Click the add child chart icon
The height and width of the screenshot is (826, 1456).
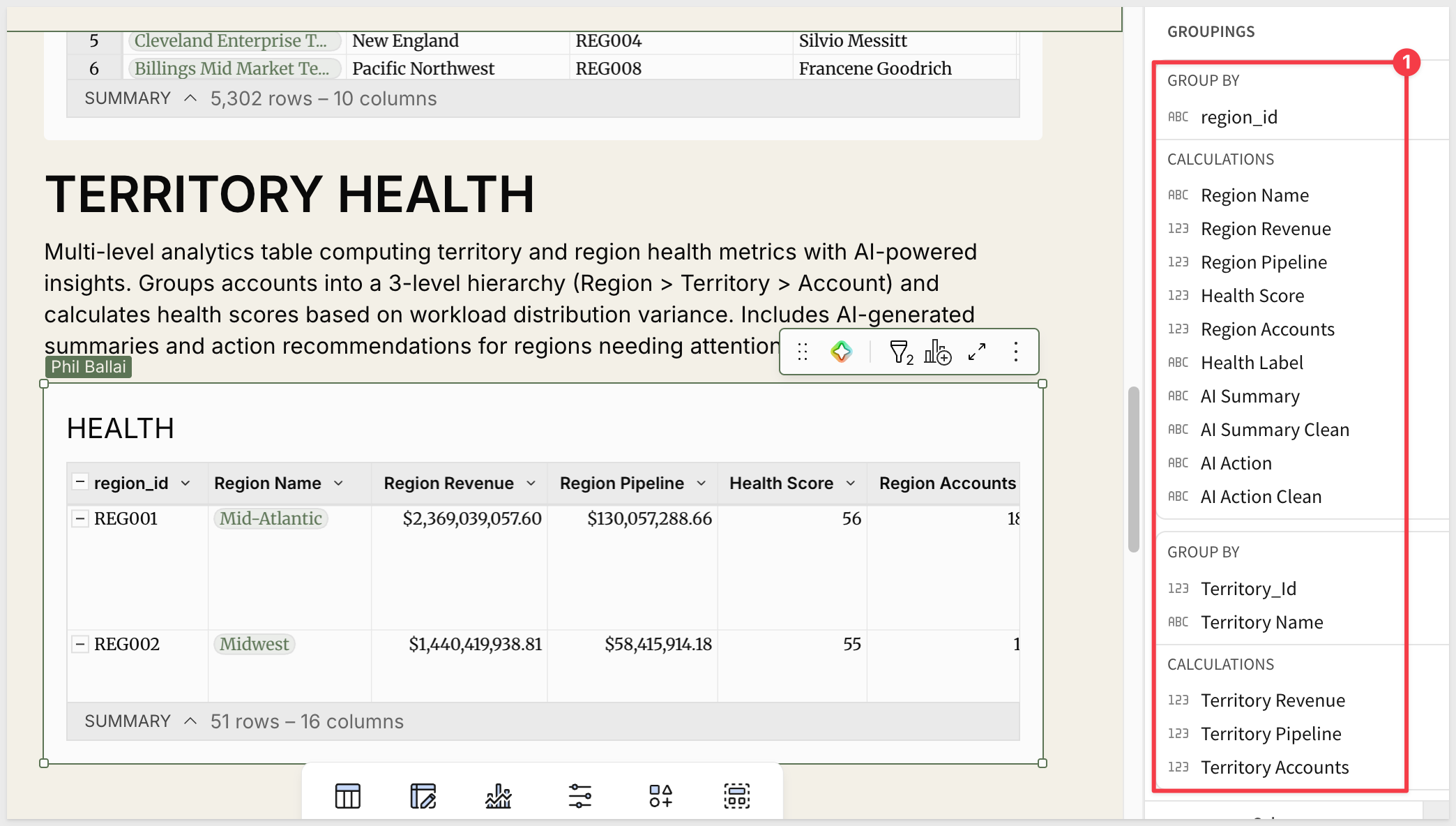[937, 352]
